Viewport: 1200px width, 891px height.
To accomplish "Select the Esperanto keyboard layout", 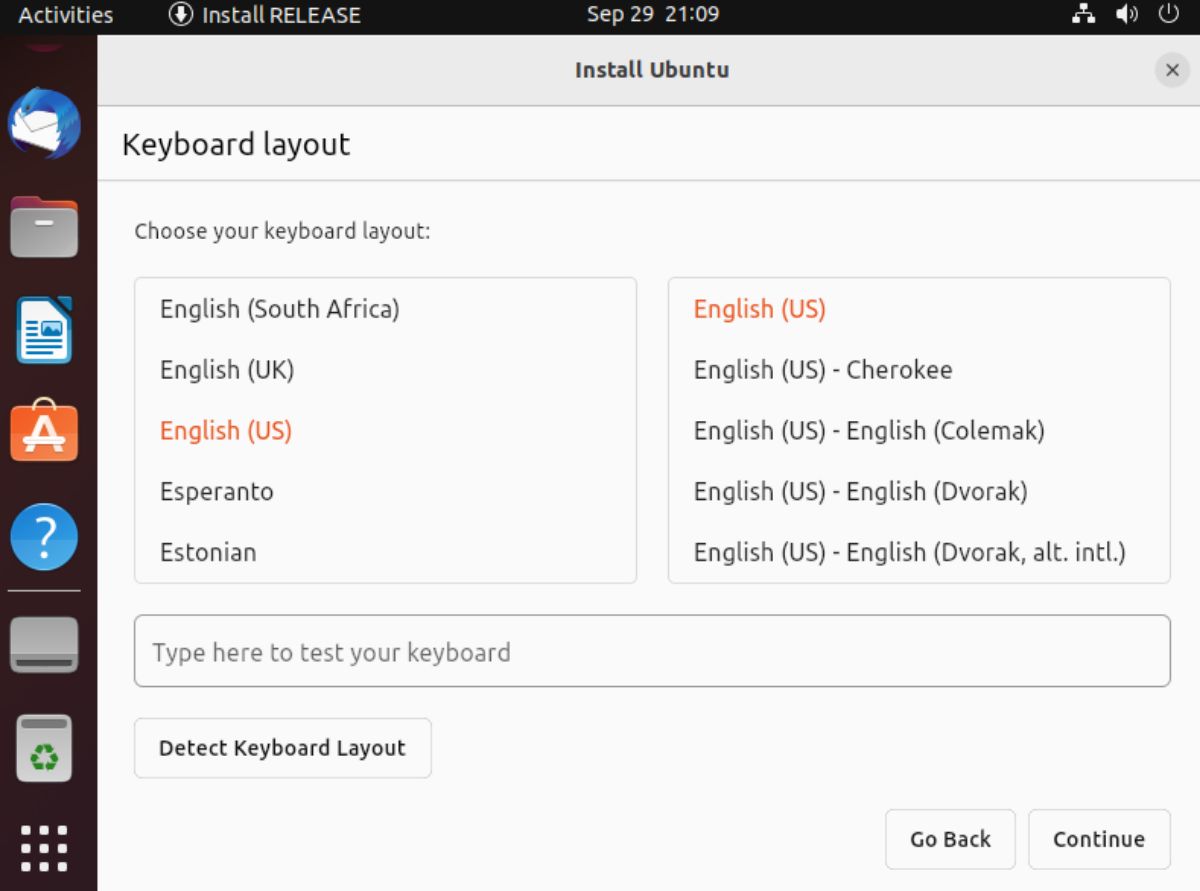I will pyautogui.click(x=216, y=491).
